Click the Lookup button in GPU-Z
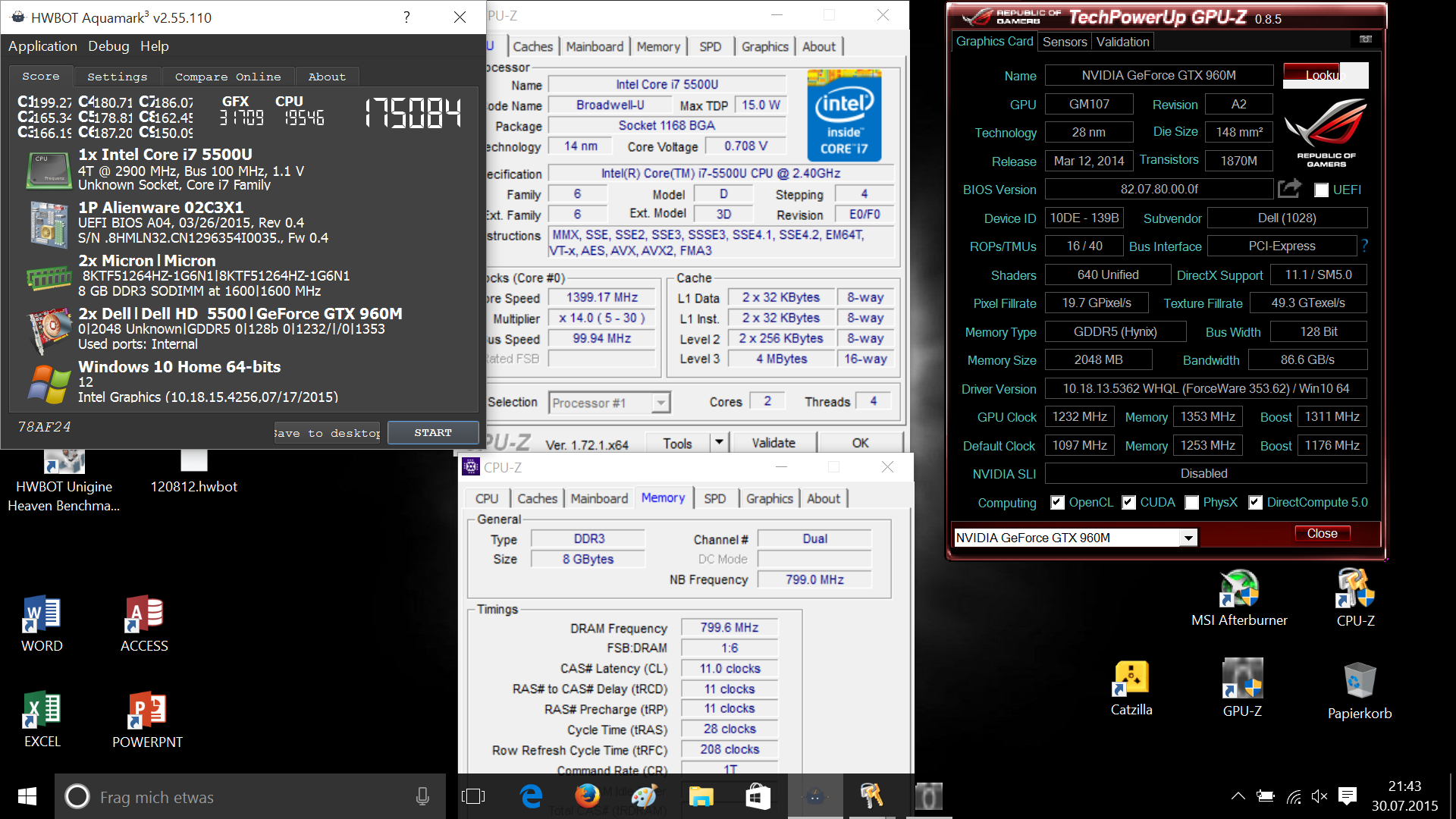1456x819 pixels. coord(1326,75)
